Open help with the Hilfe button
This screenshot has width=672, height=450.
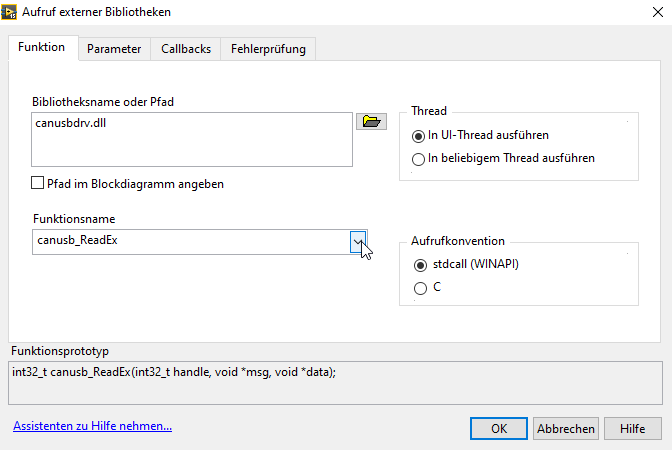[632, 428]
